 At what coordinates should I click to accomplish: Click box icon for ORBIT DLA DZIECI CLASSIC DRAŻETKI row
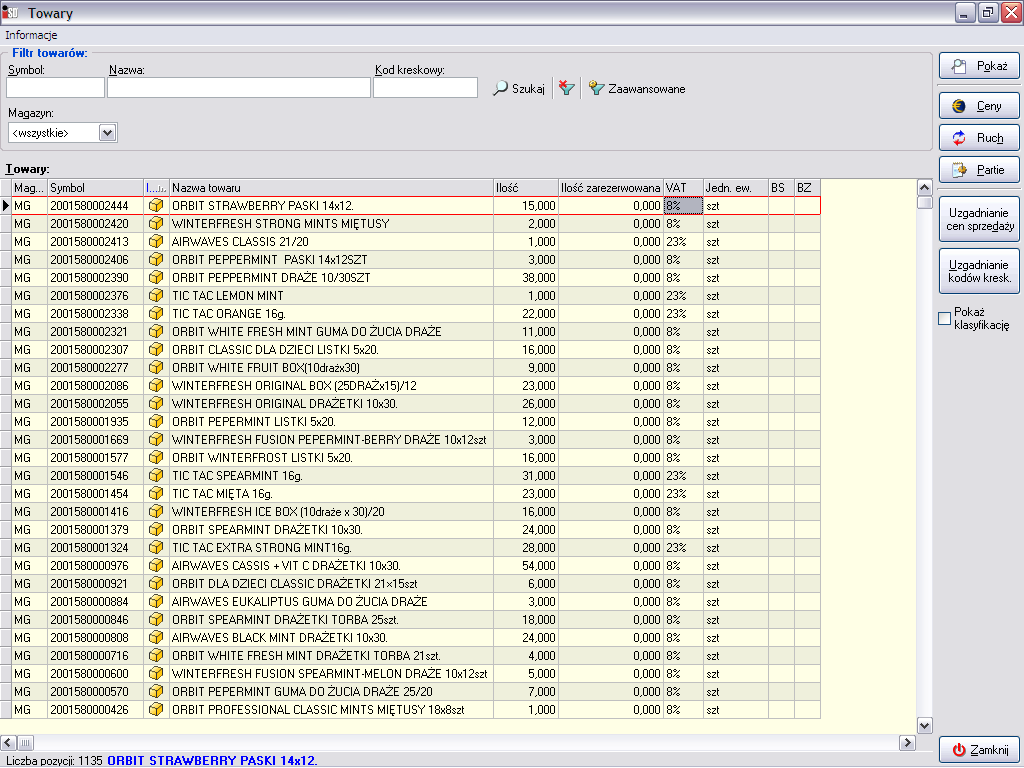(156, 584)
